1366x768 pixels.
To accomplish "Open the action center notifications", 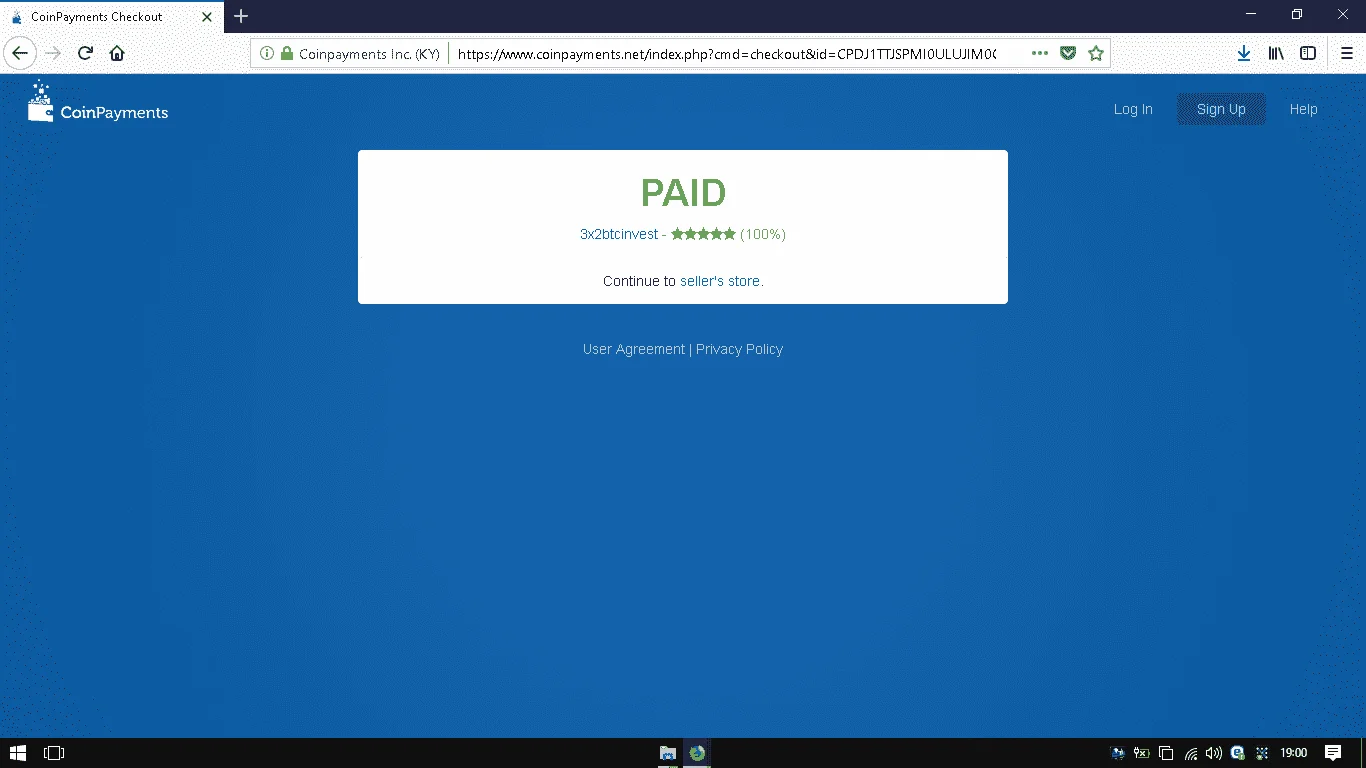I will (x=1333, y=753).
